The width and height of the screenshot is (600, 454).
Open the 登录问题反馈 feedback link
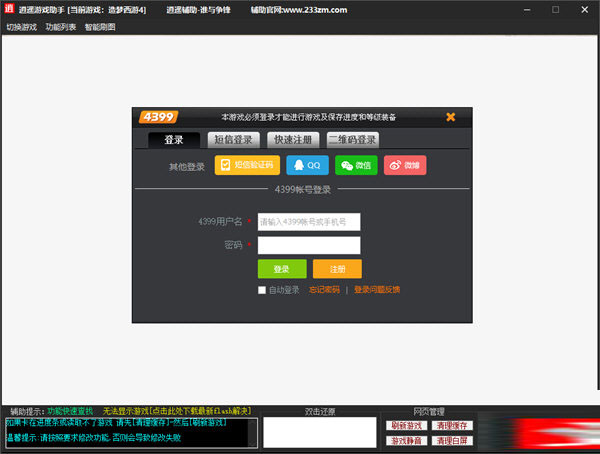(377, 290)
